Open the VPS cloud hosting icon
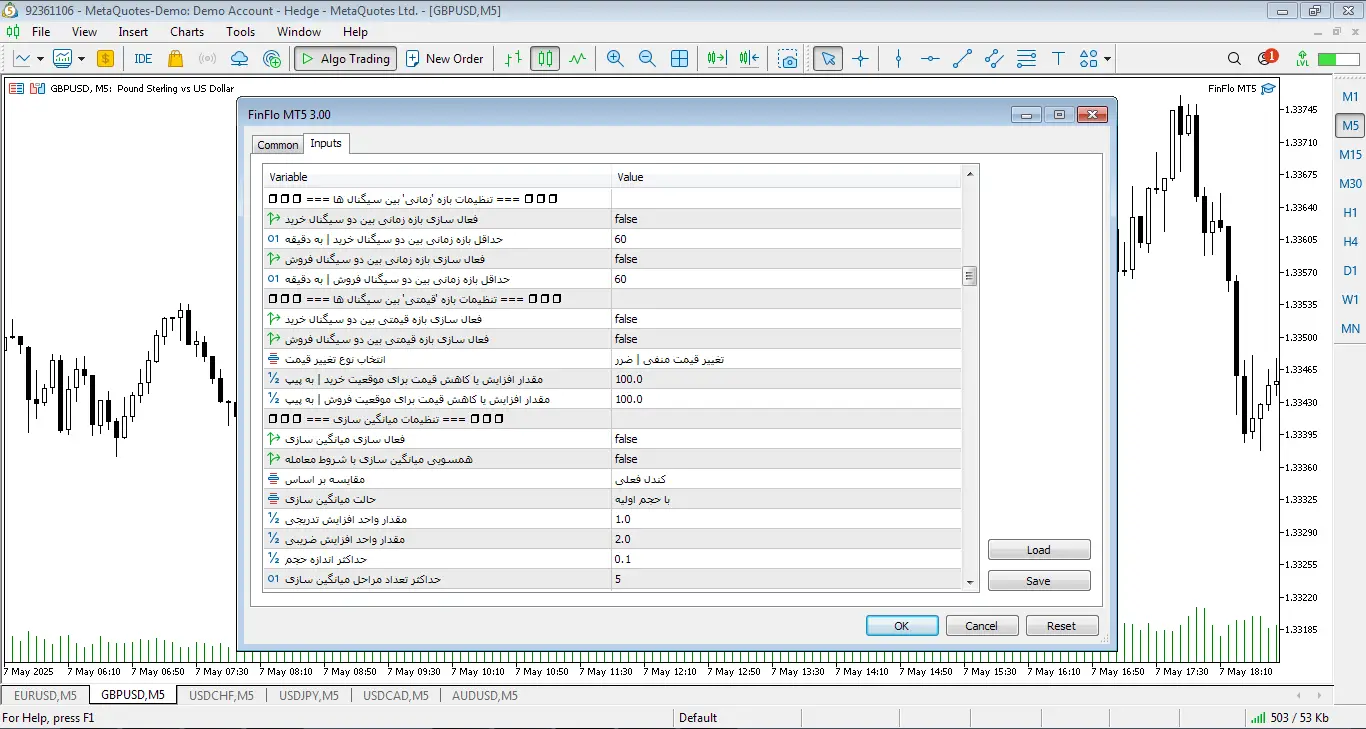The width and height of the screenshot is (1366, 729). tap(239, 59)
